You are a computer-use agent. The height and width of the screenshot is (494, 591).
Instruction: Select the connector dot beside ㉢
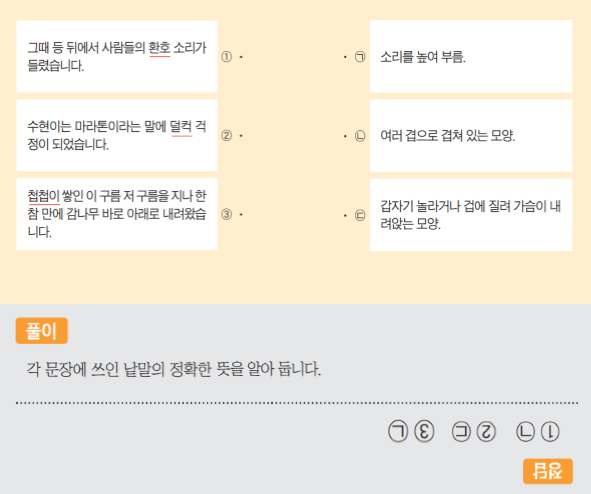point(345,216)
